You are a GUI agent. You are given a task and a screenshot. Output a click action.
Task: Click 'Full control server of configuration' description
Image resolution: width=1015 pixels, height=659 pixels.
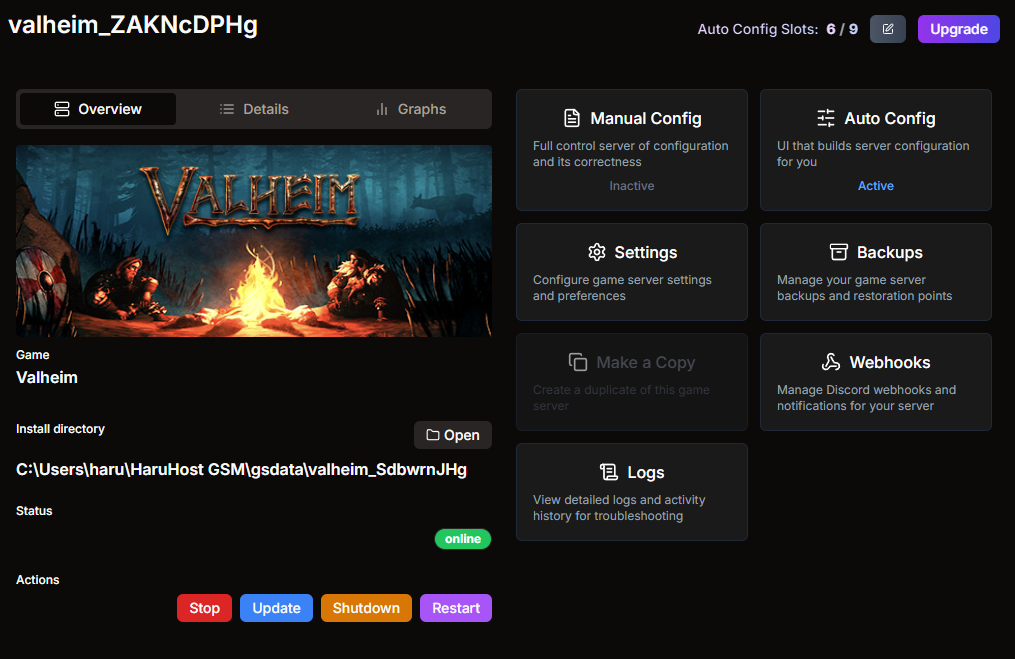point(630,154)
